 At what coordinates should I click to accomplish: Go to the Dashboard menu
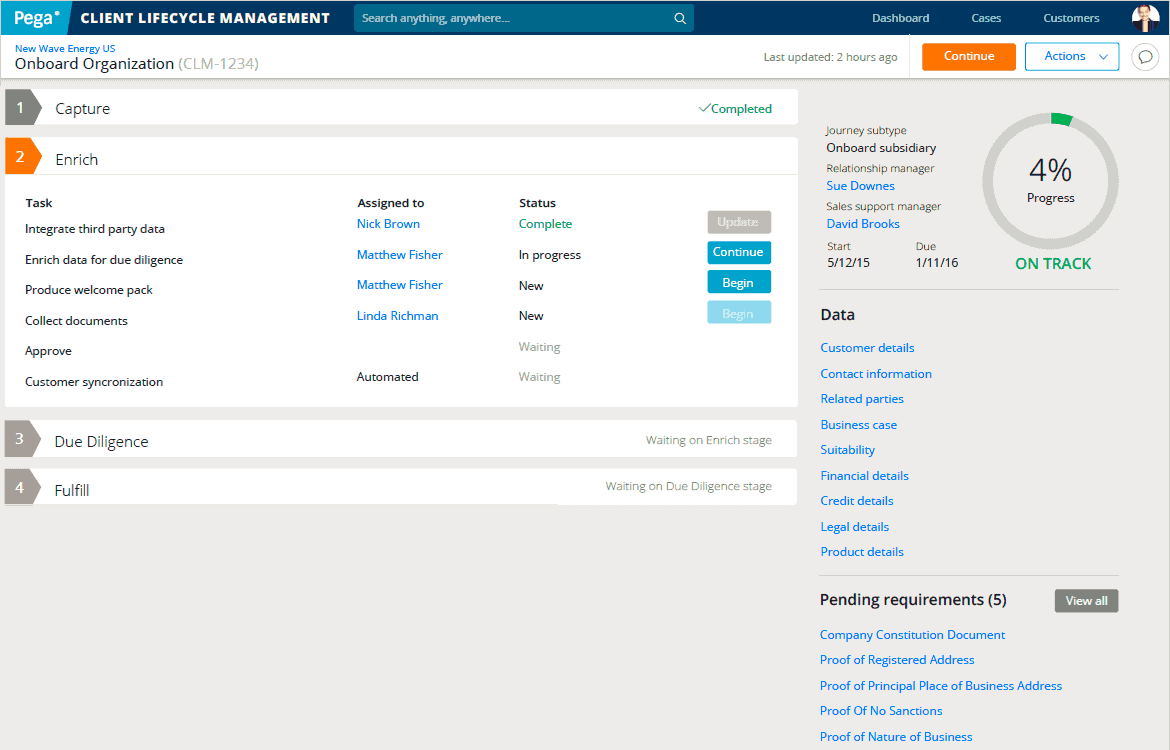click(900, 18)
